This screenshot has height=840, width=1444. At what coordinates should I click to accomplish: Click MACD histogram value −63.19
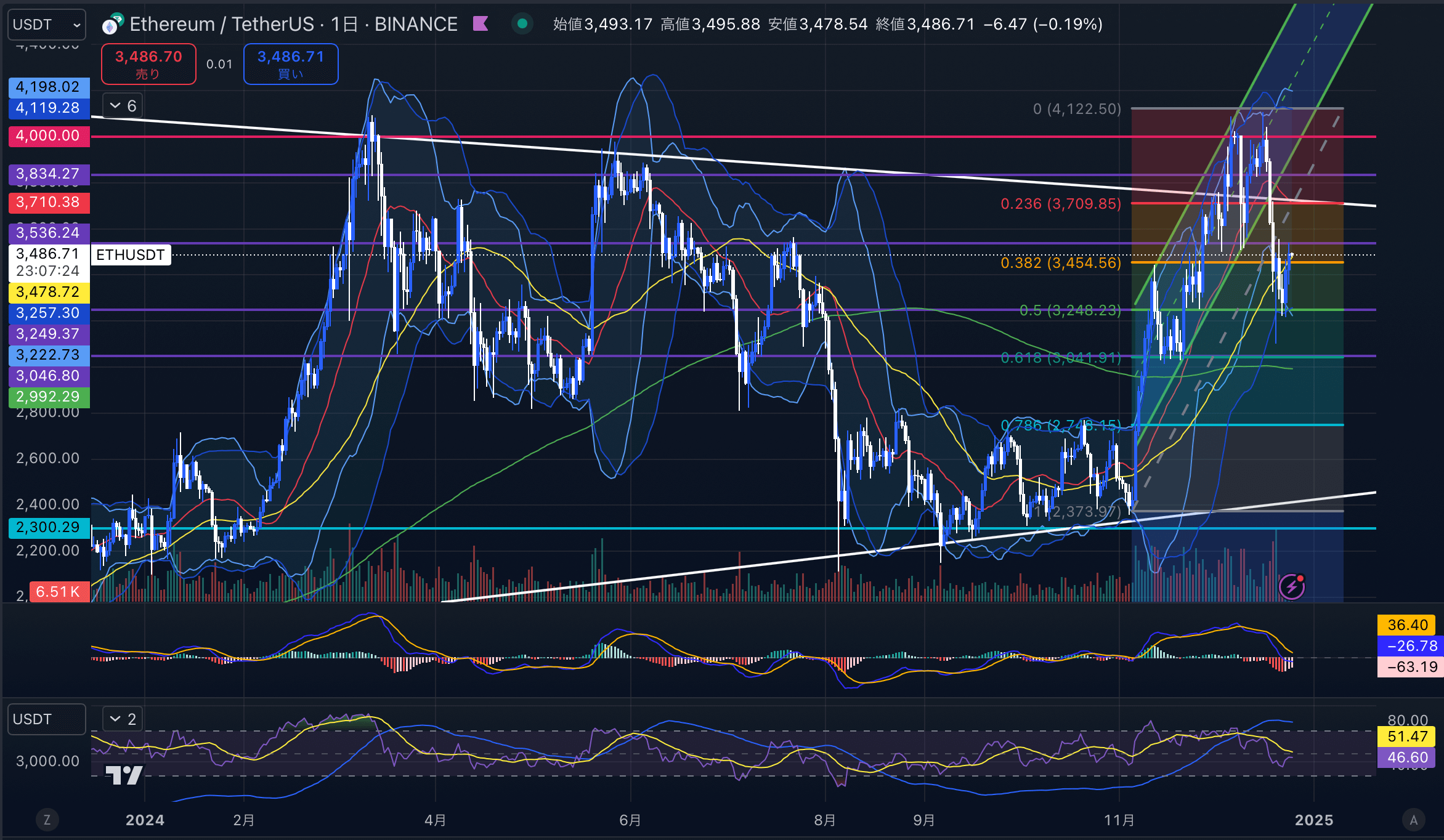point(1410,667)
